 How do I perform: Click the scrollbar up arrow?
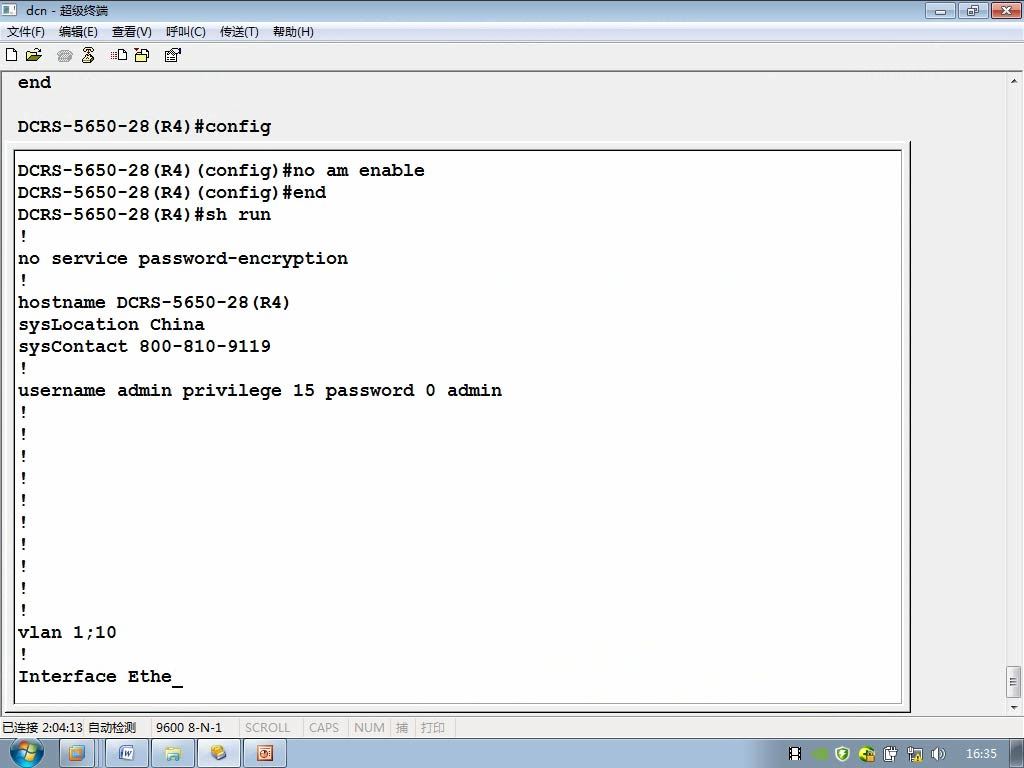1014,82
